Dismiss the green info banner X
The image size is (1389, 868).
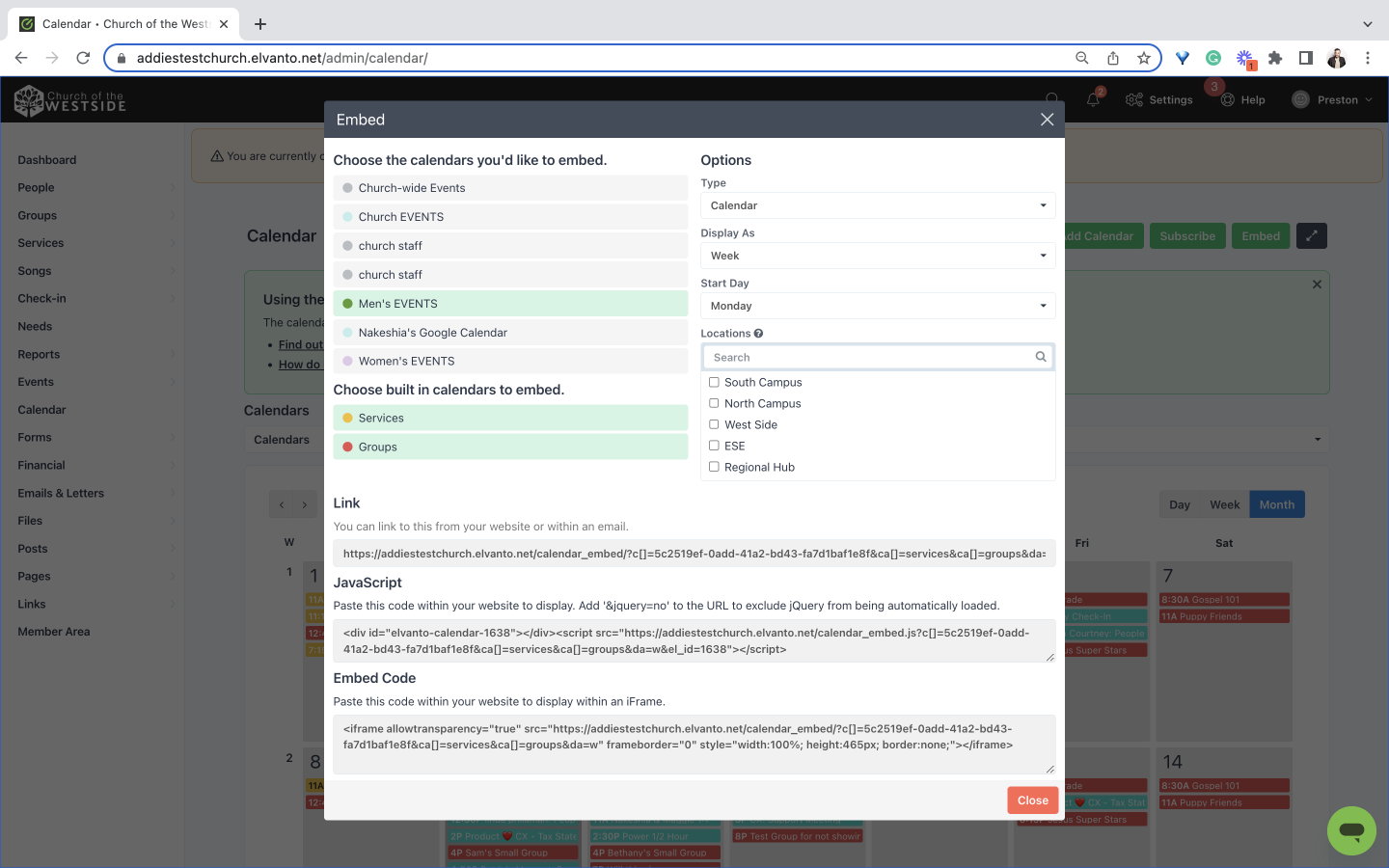(1317, 285)
